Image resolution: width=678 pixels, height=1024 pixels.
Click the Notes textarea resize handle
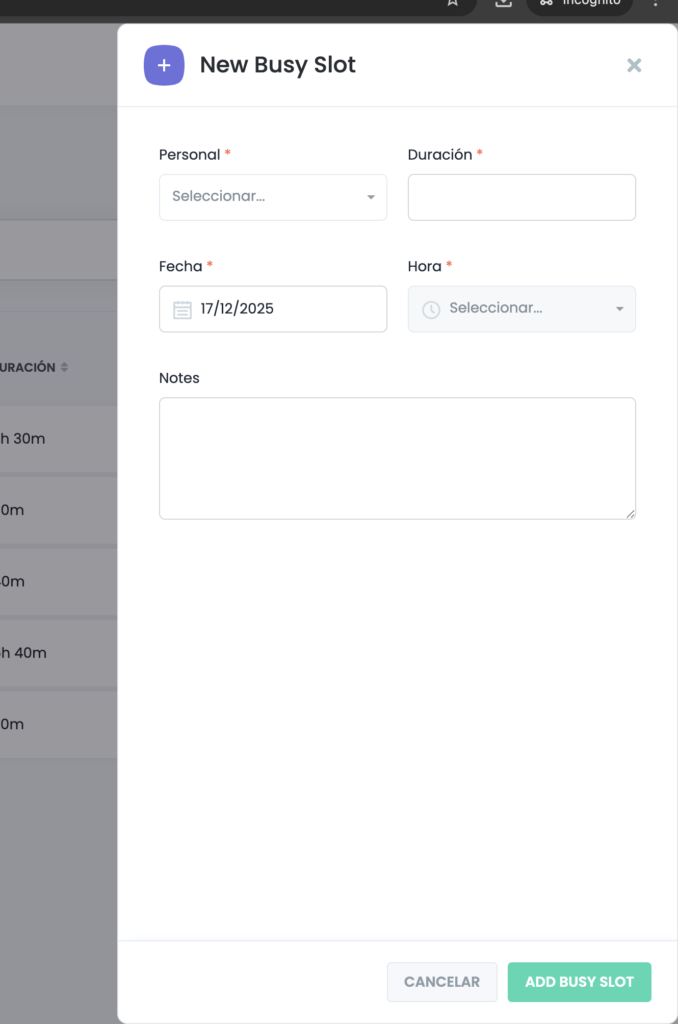(630, 514)
